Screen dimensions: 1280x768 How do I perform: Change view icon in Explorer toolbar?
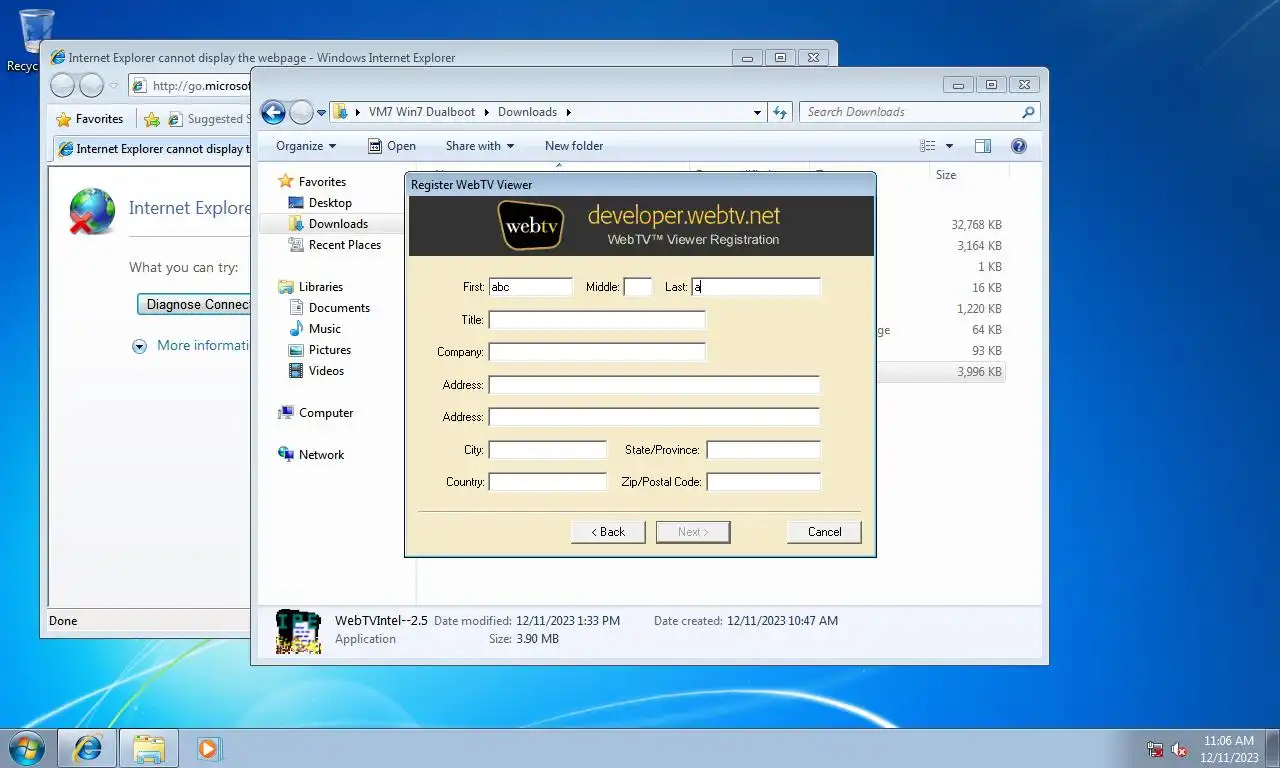(928, 146)
